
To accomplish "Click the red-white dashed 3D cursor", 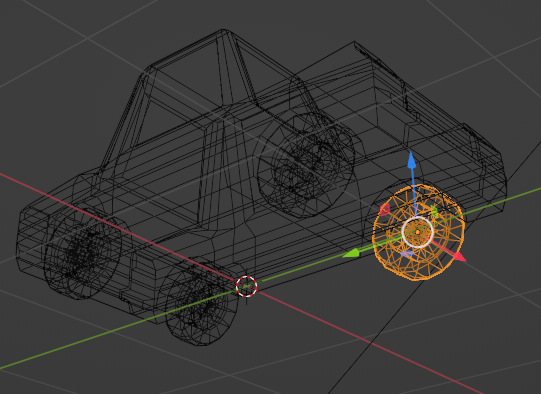I will [246, 286].
